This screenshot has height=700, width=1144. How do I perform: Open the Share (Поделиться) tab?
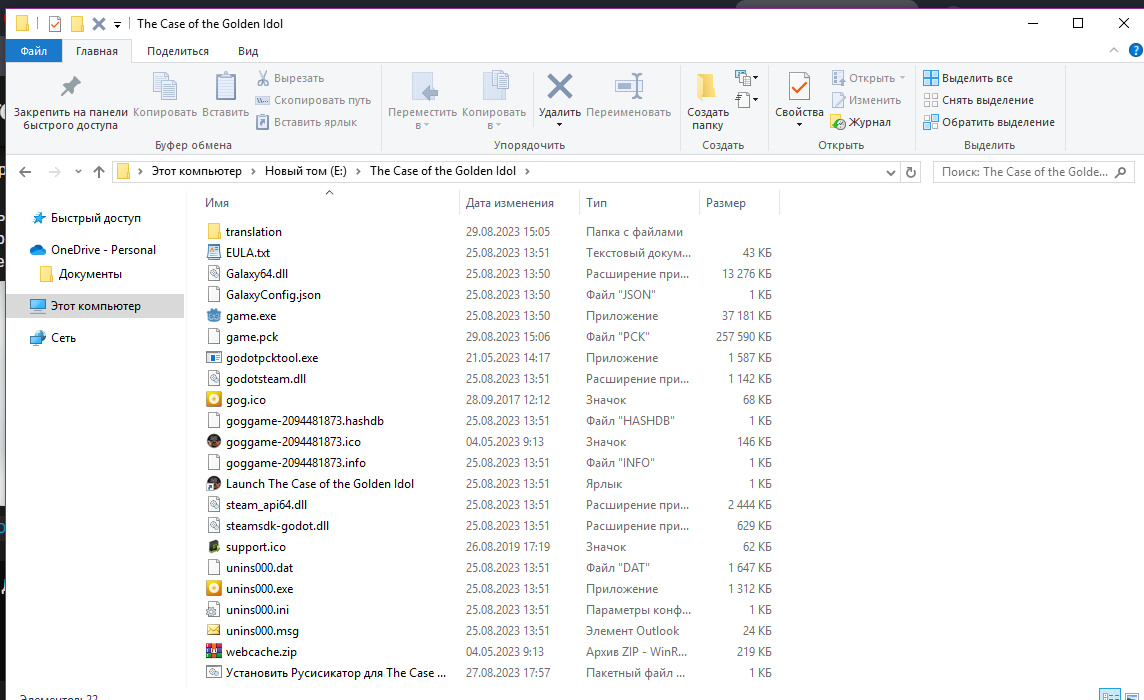pyautogui.click(x=178, y=51)
